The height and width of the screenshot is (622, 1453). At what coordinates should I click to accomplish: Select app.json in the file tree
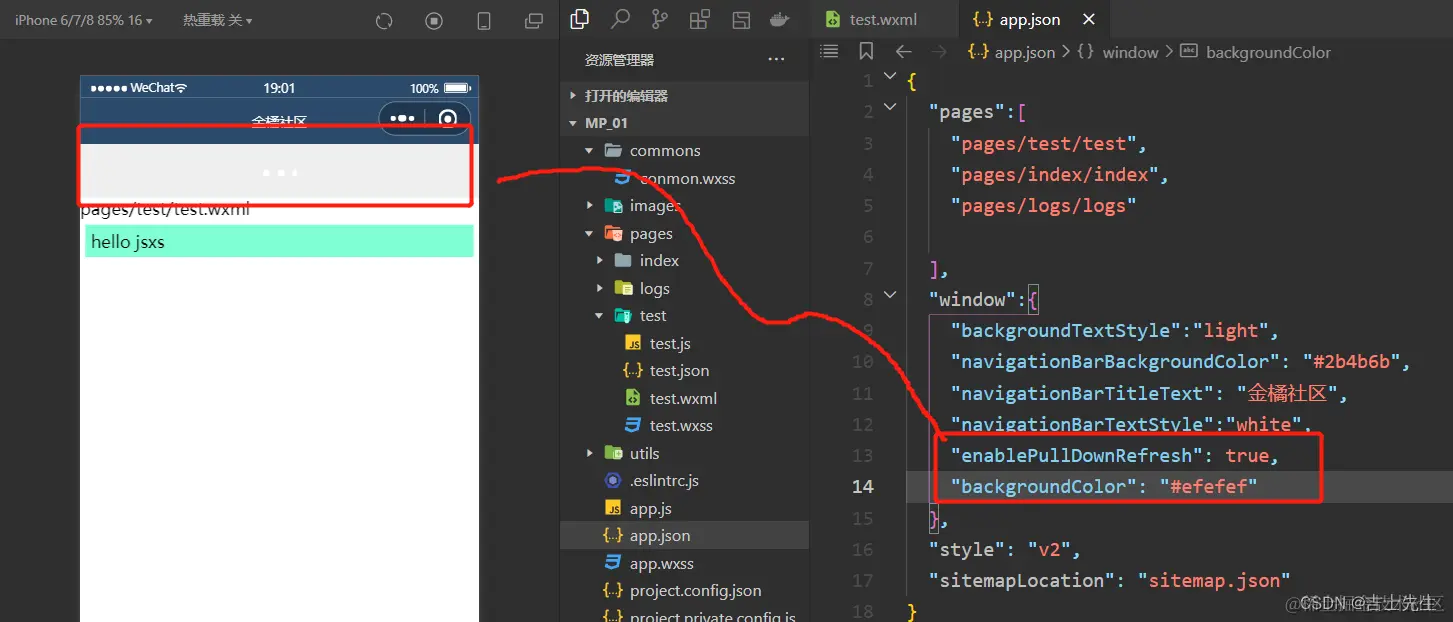click(x=684, y=535)
